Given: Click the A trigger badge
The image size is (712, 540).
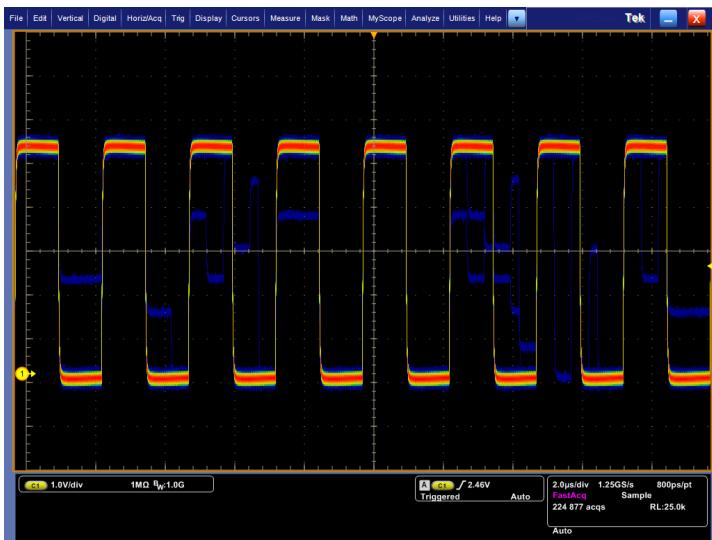Looking at the screenshot, I should [424, 485].
